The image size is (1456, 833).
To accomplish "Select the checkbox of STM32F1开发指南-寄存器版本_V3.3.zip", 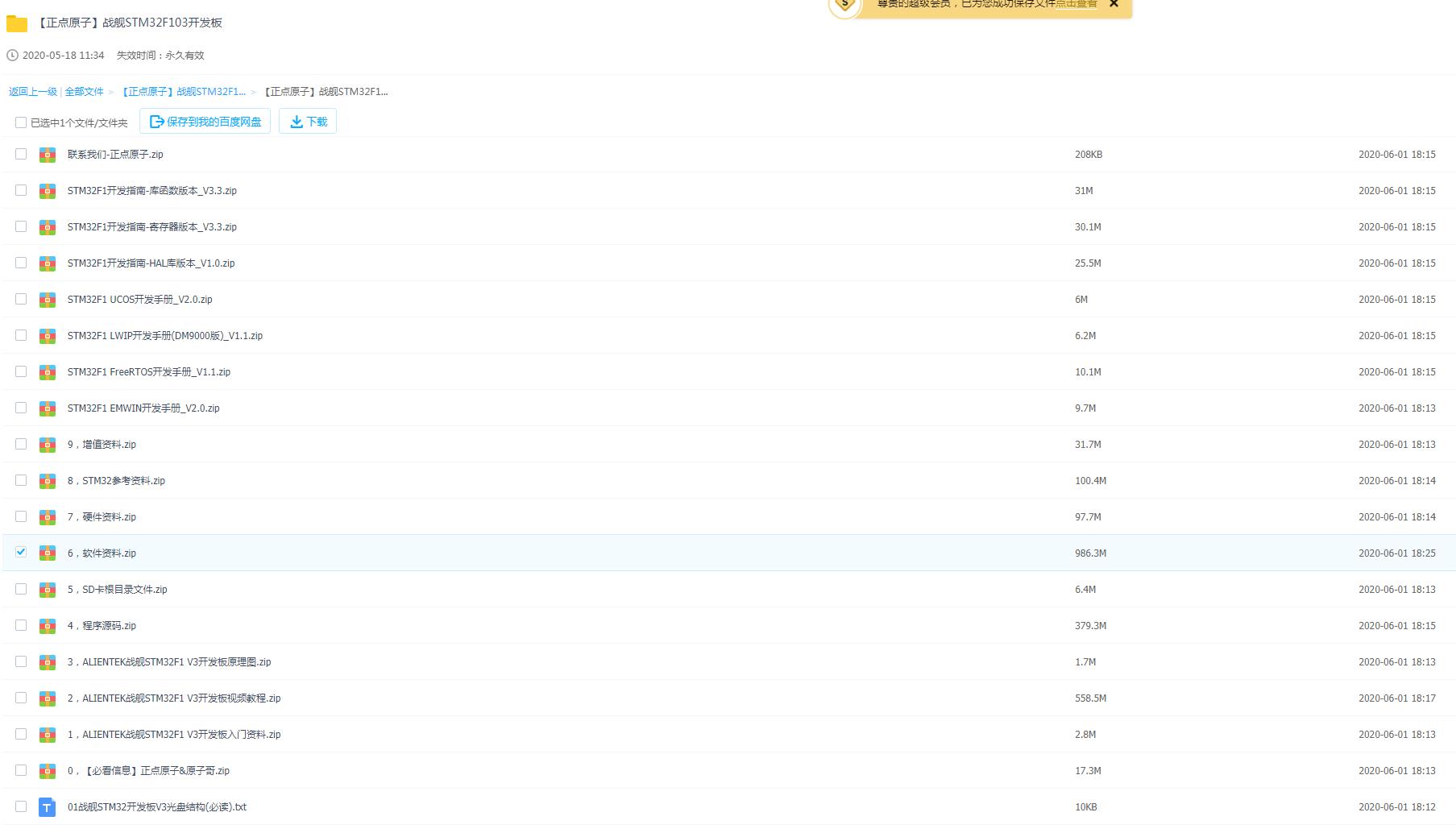I will (21, 226).
